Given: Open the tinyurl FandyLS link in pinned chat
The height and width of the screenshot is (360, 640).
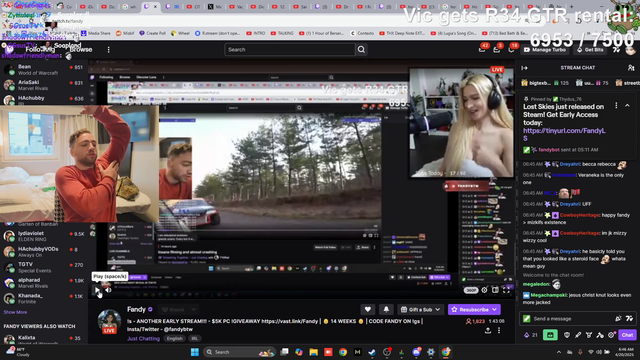Looking at the screenshot, I should click(x=564, y=134).
